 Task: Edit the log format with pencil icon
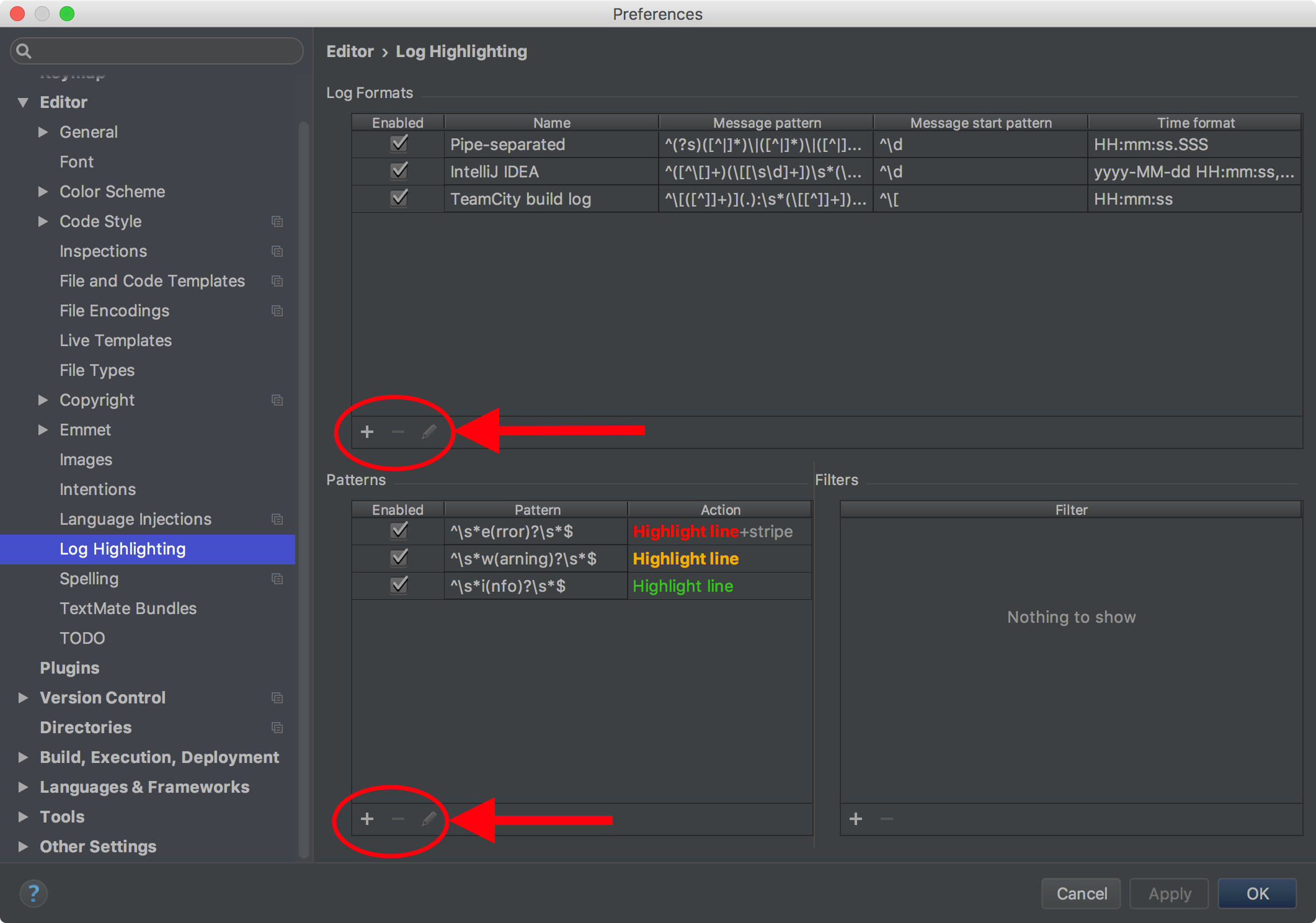coord(429,432)
